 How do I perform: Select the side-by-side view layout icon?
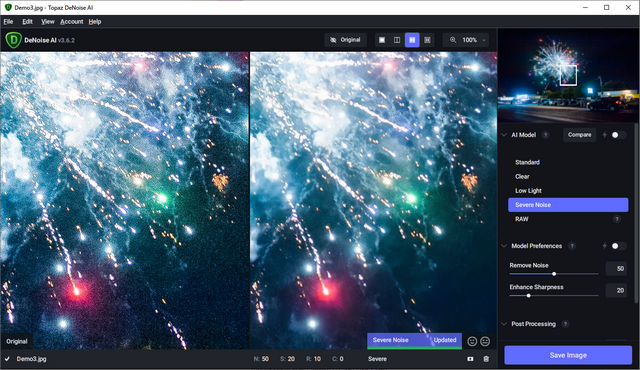tap(412, 40)
